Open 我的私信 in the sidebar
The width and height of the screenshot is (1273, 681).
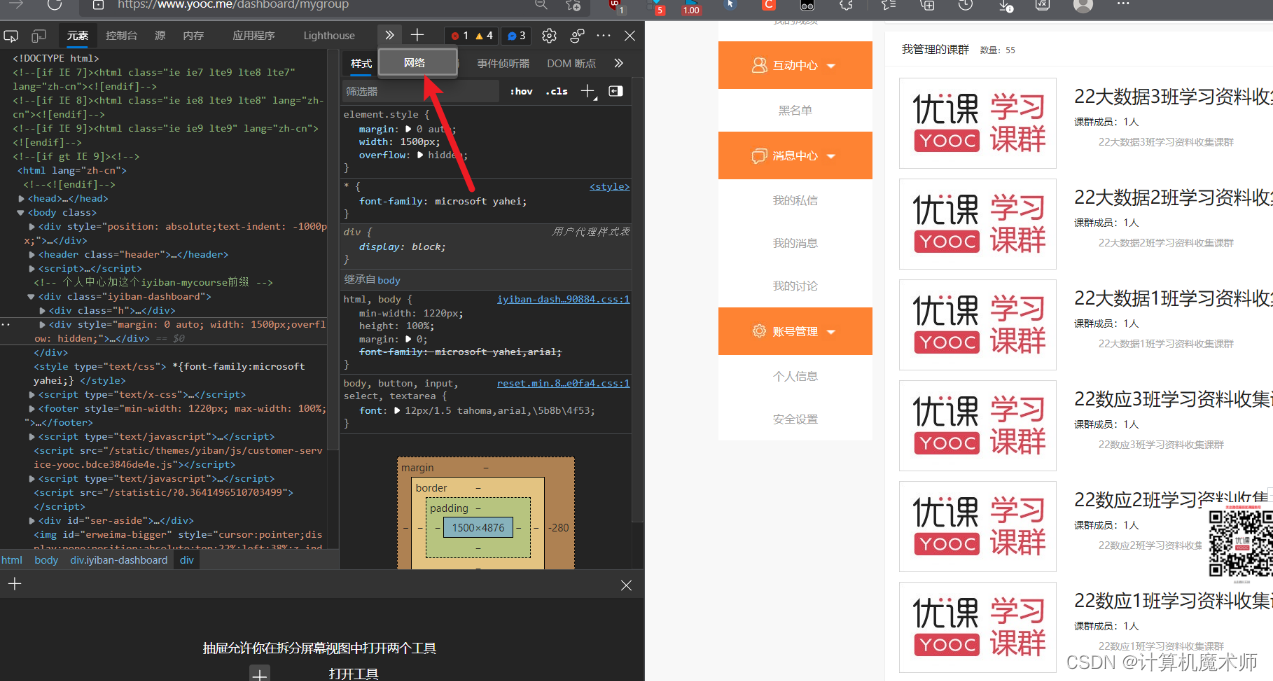[795, 200]
